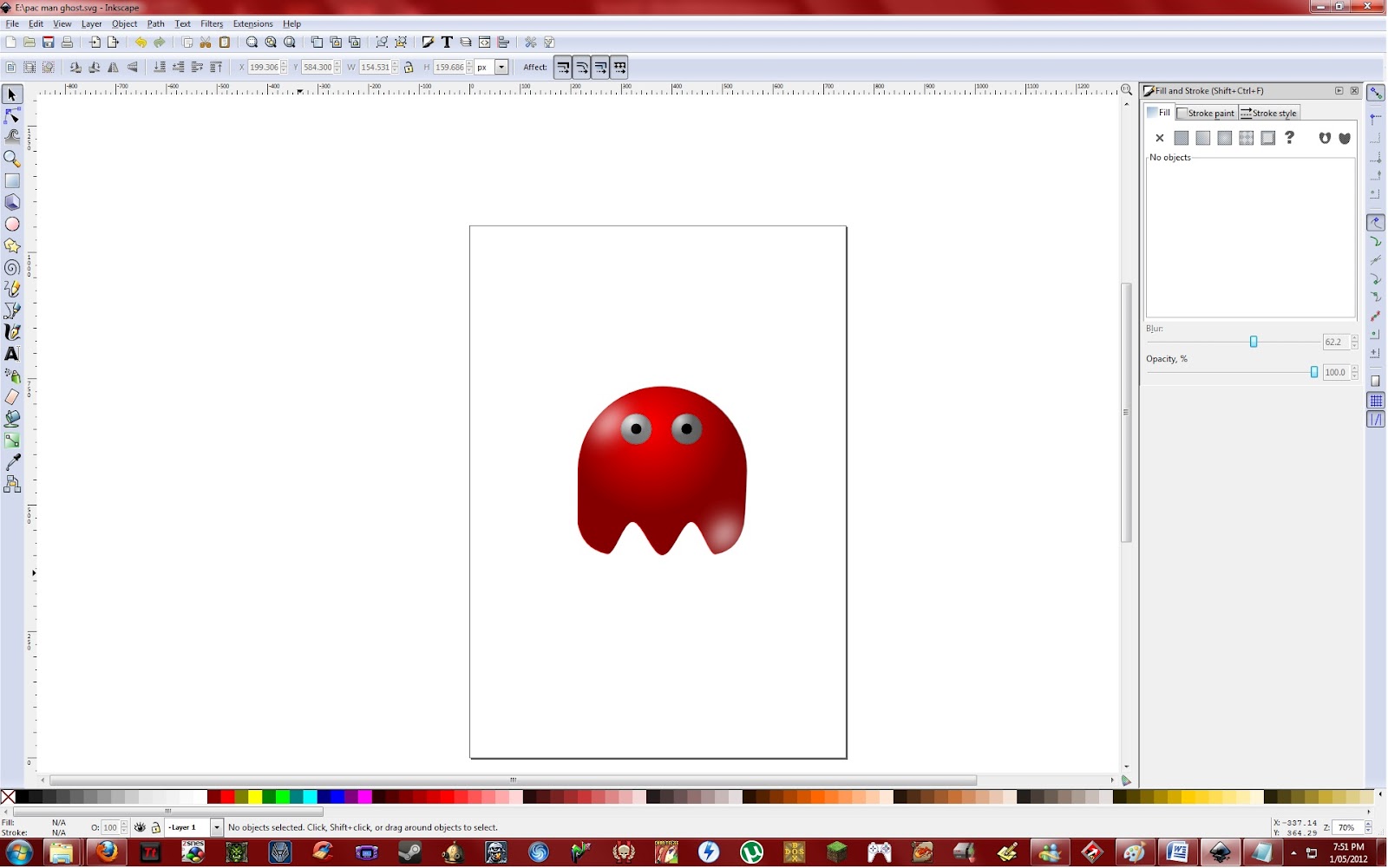Open the px units dropdown
Screen dimensions: 1388x868
click(501, 67)
